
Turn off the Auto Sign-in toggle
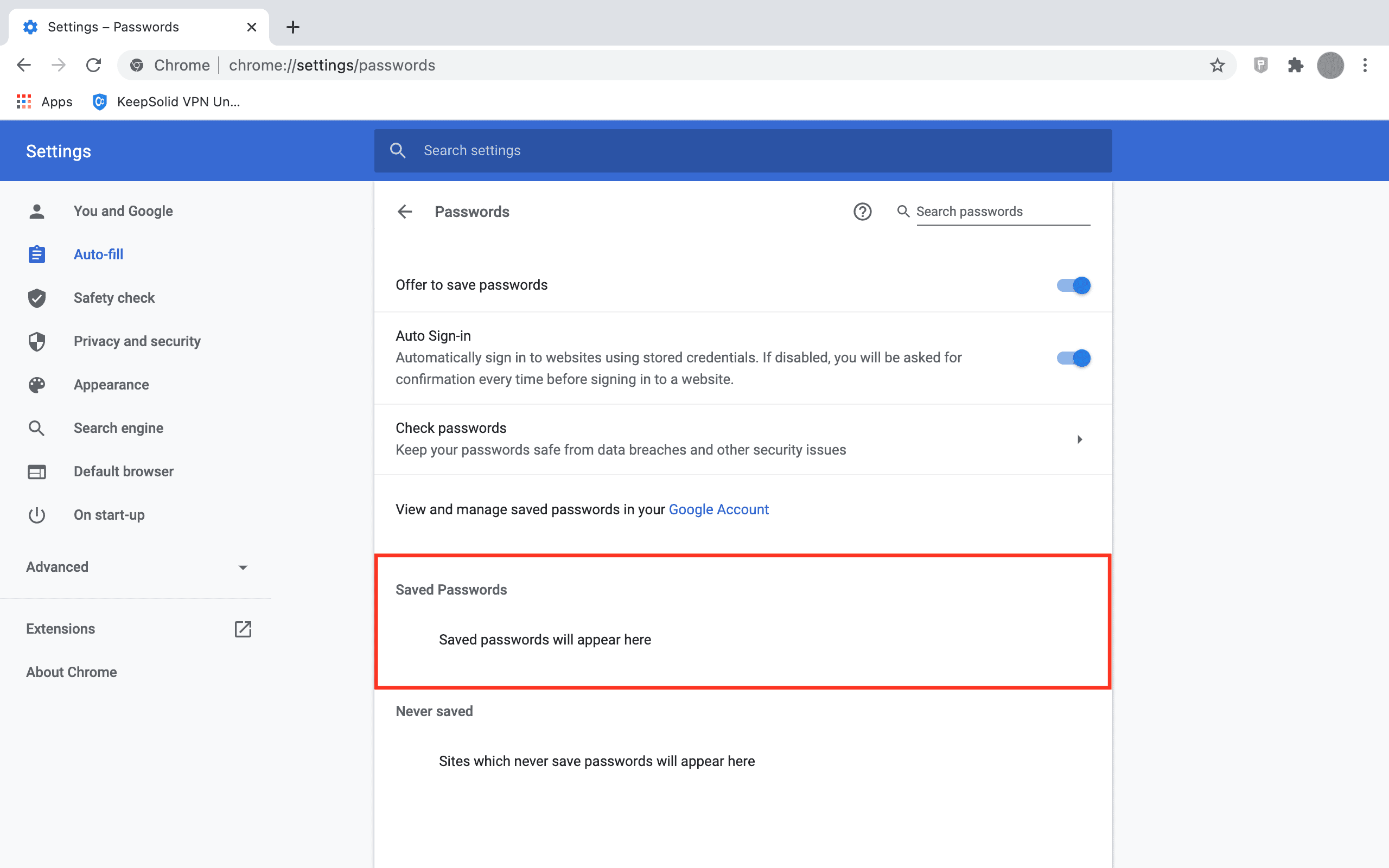[x=1073, y=358]
